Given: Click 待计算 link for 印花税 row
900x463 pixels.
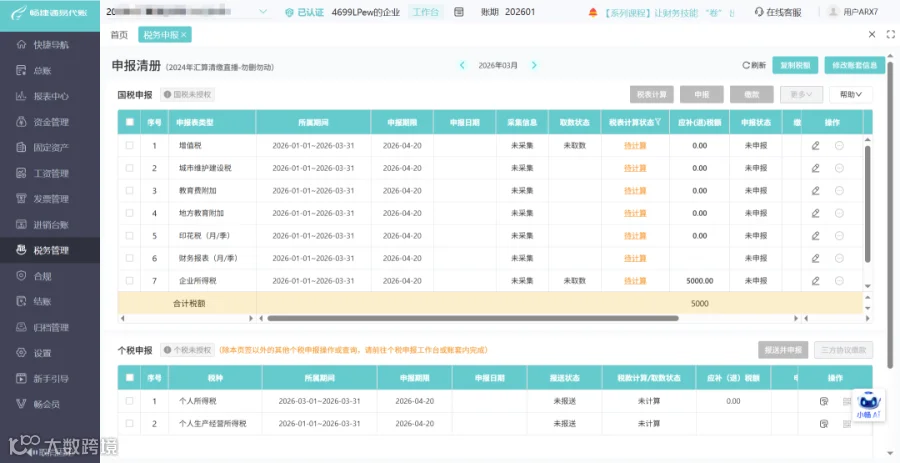Looking at the screenshot, I should [x=635, y=236].
